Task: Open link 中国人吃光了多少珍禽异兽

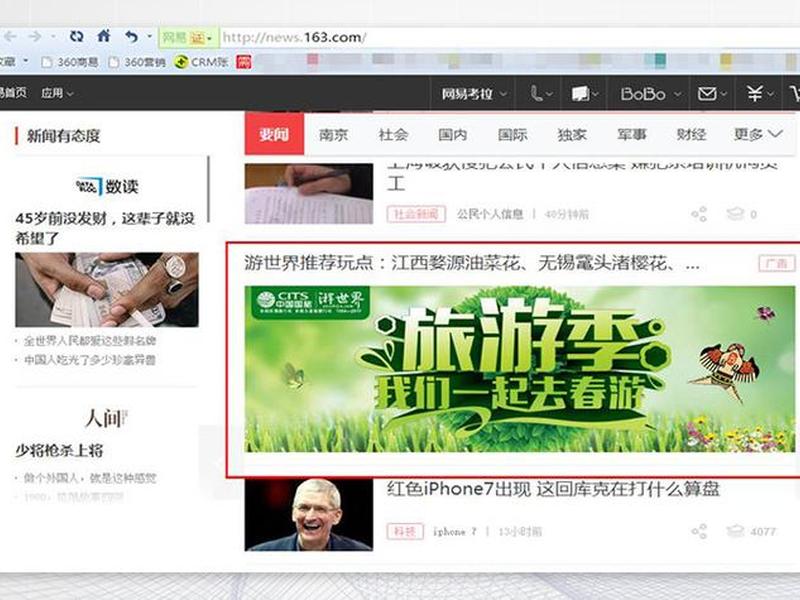Action: (90, 360)
